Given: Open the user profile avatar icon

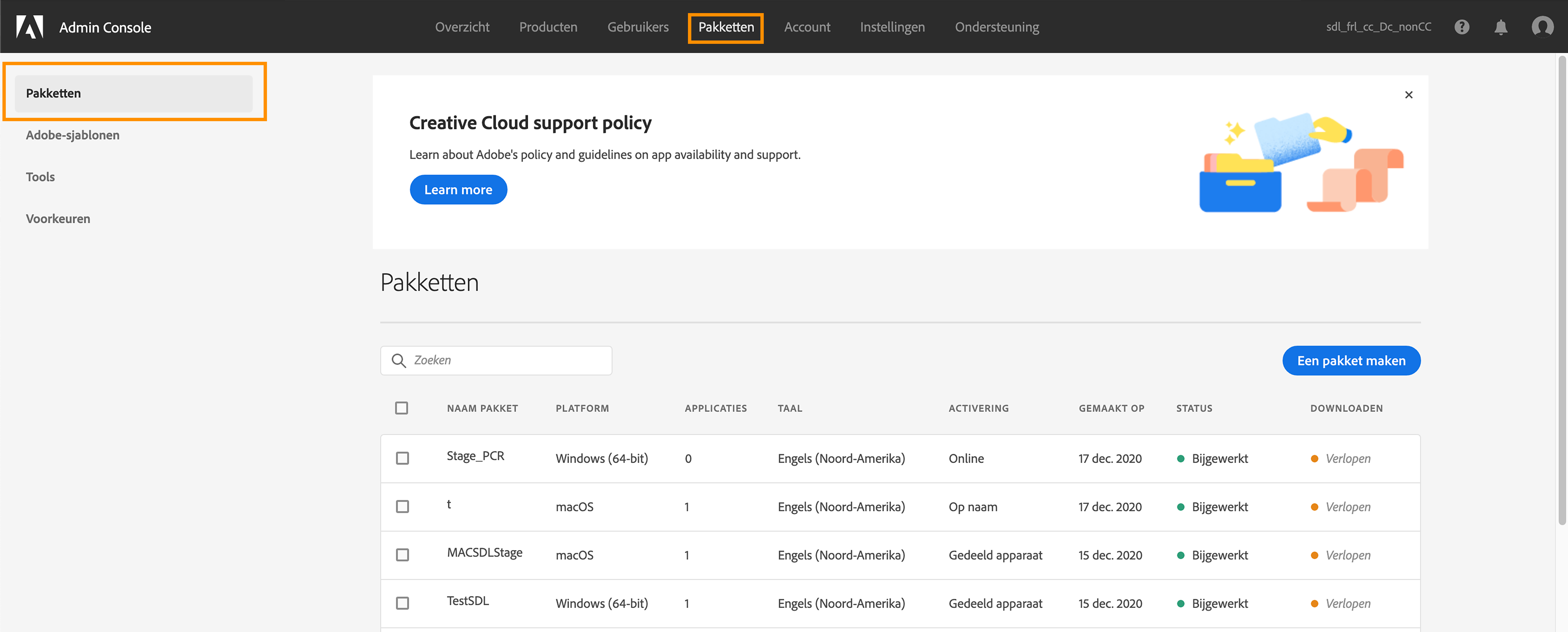Looking at the screenshot, I should [x=1542, y=27].
